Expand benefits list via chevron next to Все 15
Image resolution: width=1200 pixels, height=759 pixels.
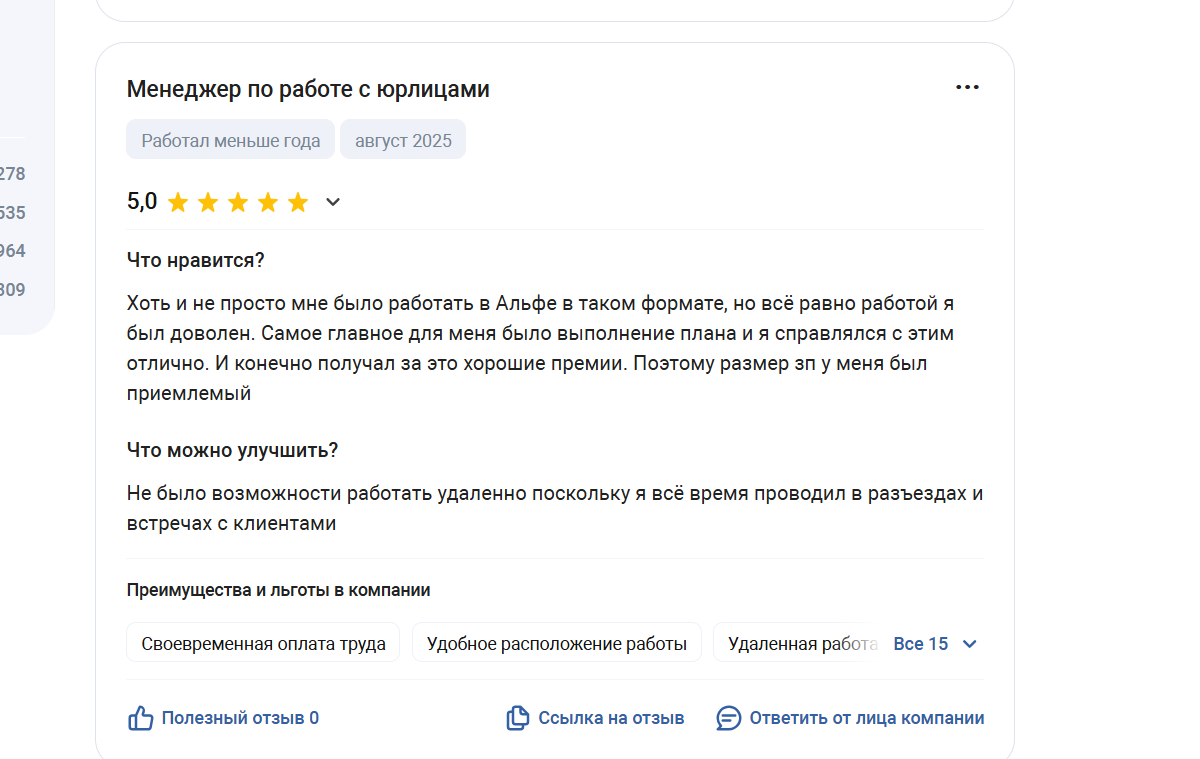click(969, 644)
